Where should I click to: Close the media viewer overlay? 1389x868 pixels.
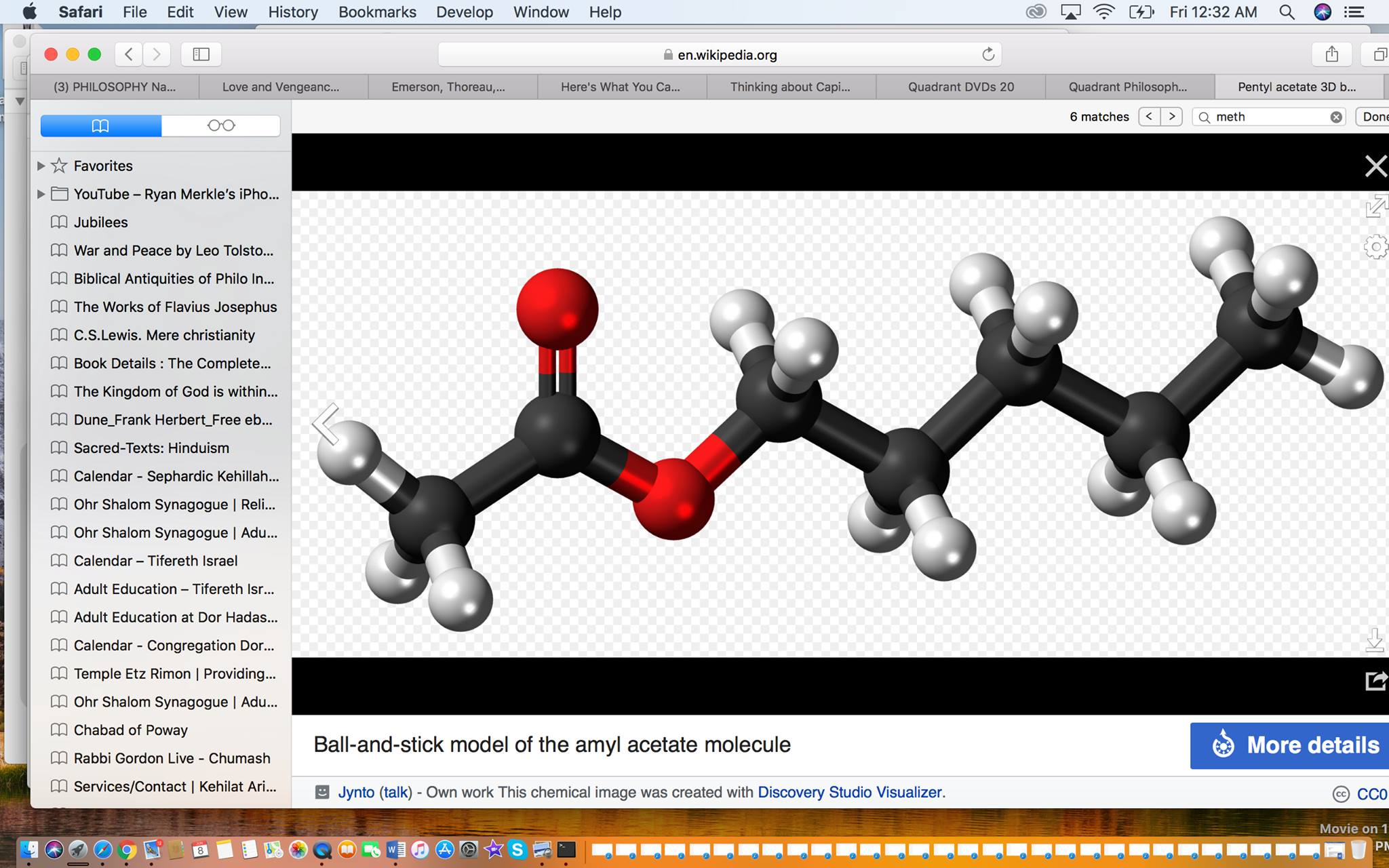click(x=1375, y=165)
